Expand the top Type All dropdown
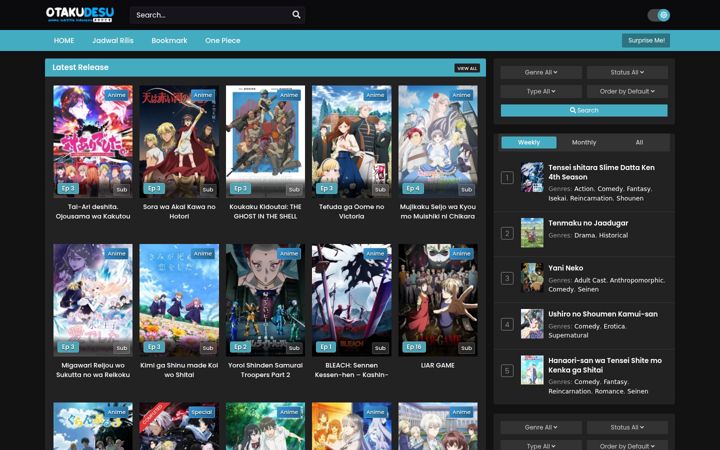This screenshot has width=720, height=450. click(x=541, y=91)
